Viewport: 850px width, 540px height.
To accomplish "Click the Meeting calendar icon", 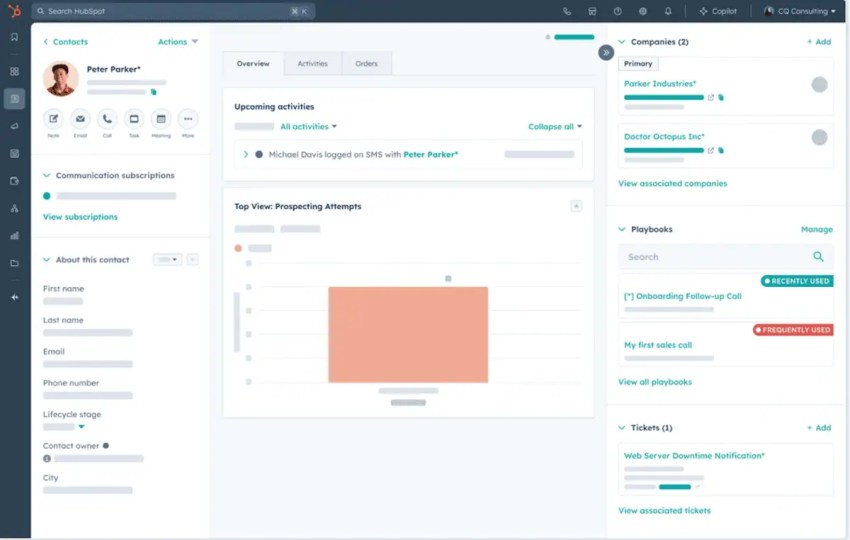I will (x=161, y=119).
